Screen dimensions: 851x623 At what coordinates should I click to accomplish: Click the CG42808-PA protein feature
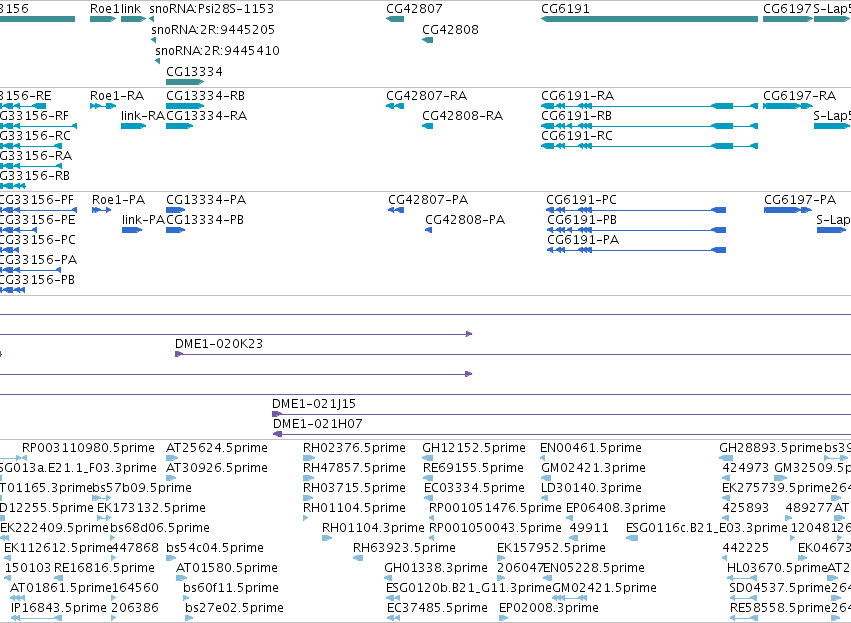(x=428, y=230)
